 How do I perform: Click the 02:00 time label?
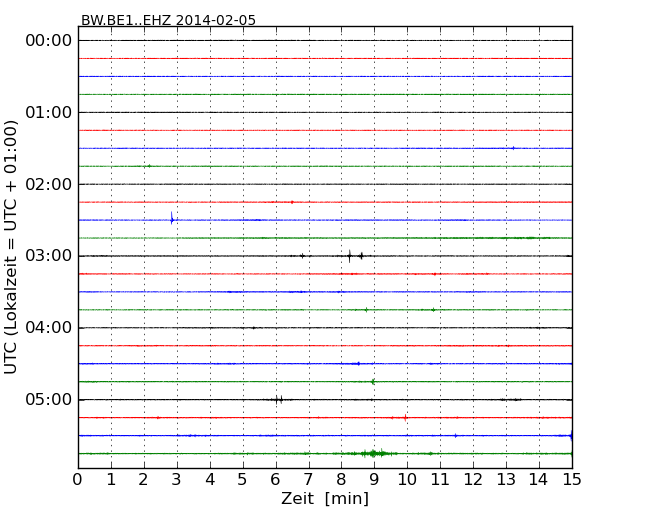[49, 184]
